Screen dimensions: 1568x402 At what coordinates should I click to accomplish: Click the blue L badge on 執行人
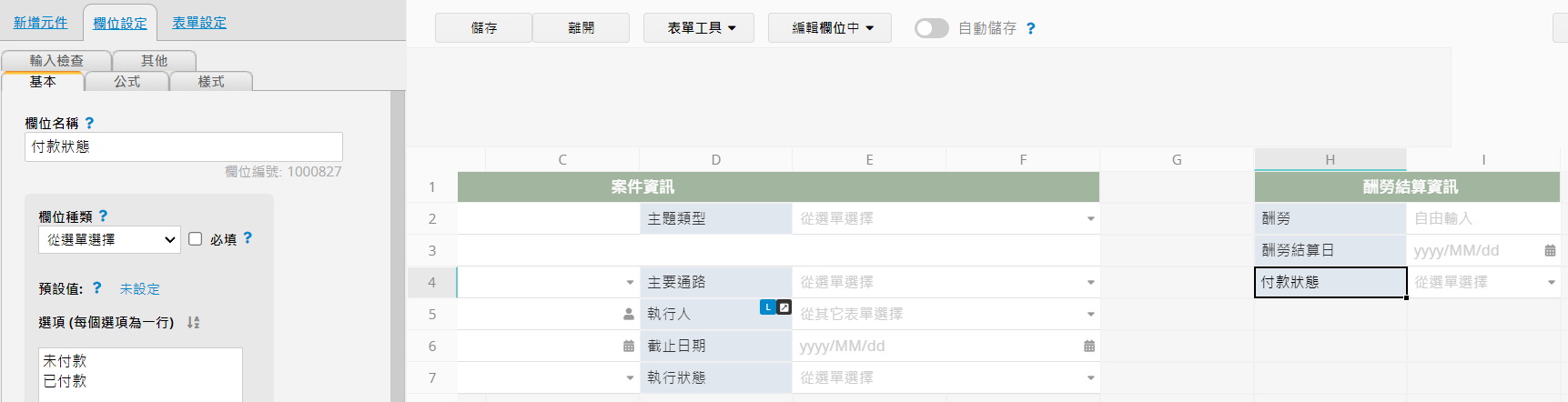tap(768, 307)
